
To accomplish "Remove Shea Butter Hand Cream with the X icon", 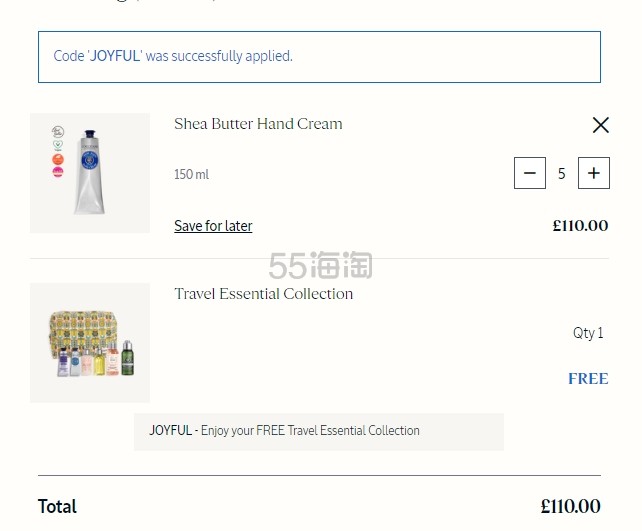I will (x=601, y=125).
